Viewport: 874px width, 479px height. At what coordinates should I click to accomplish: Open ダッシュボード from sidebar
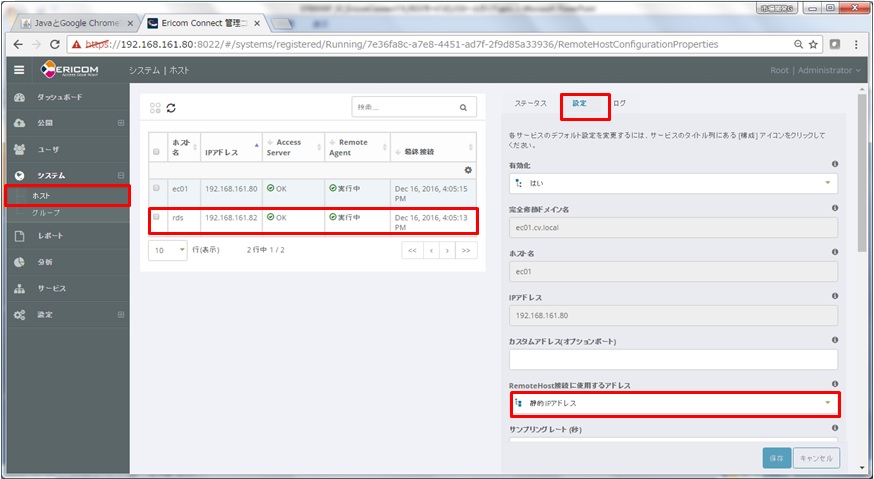click(60, 97)
